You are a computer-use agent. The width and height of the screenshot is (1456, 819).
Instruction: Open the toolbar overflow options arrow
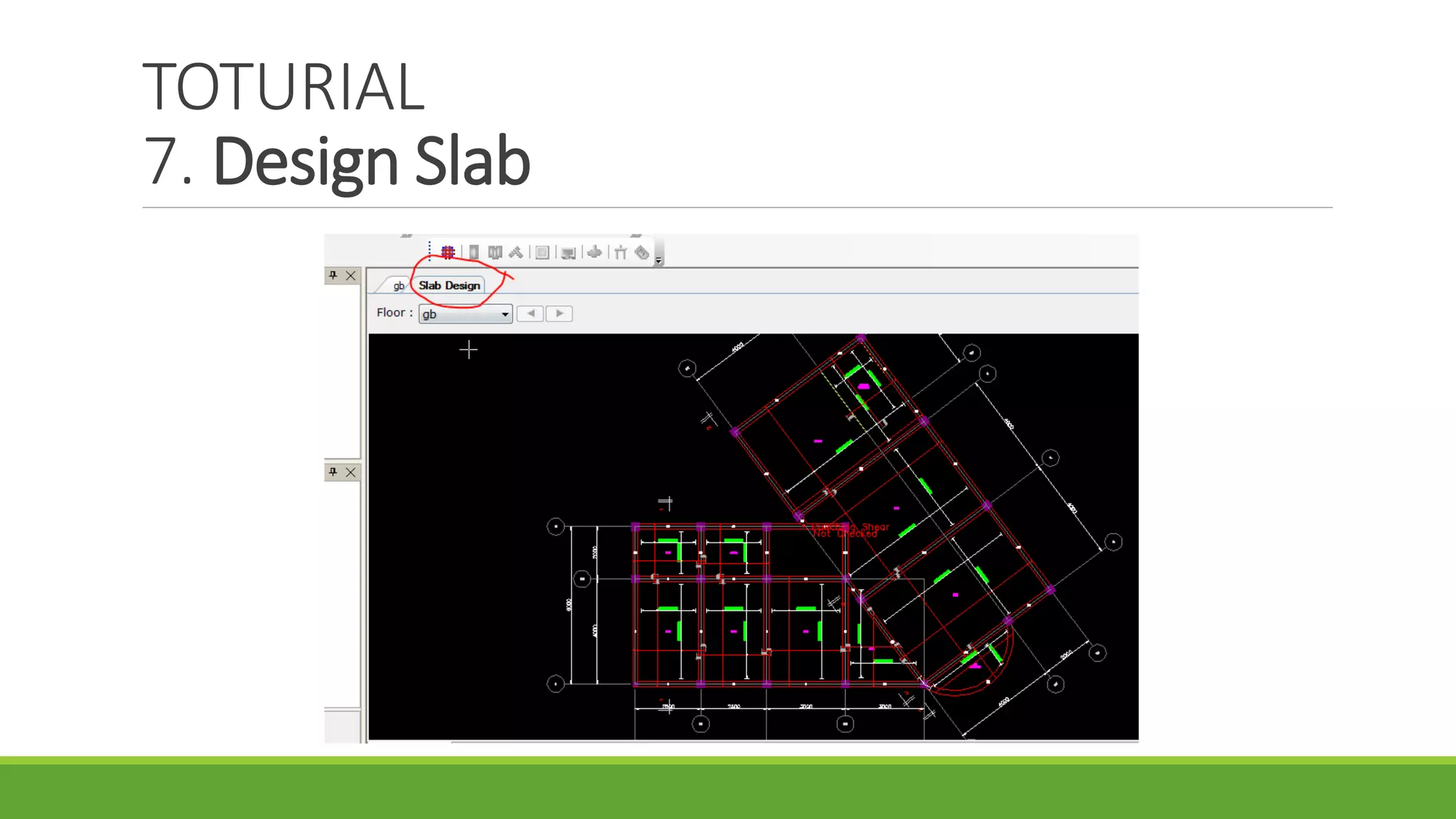(658, 261)
